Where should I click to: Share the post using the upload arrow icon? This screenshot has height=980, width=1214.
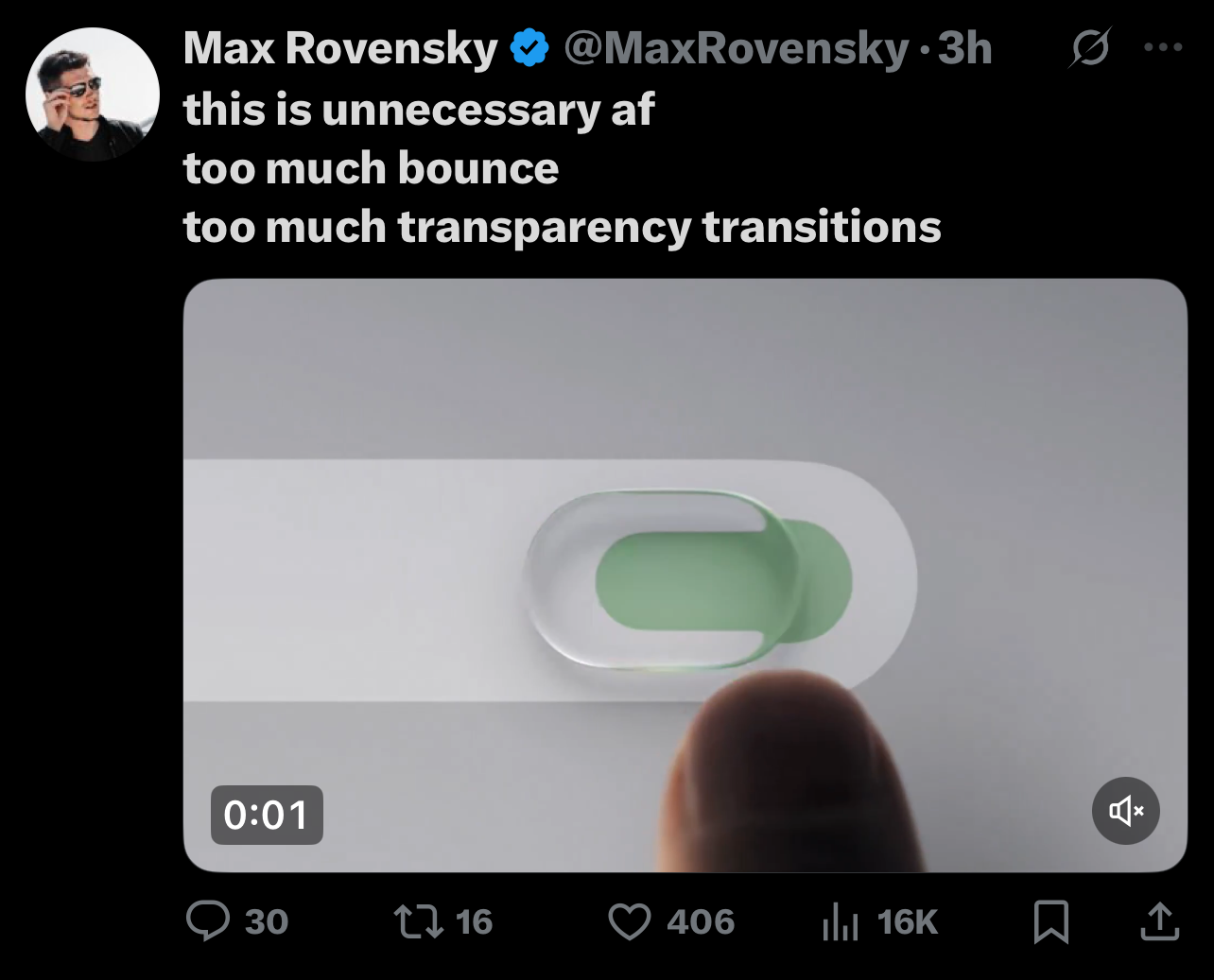click(1161, 921)
